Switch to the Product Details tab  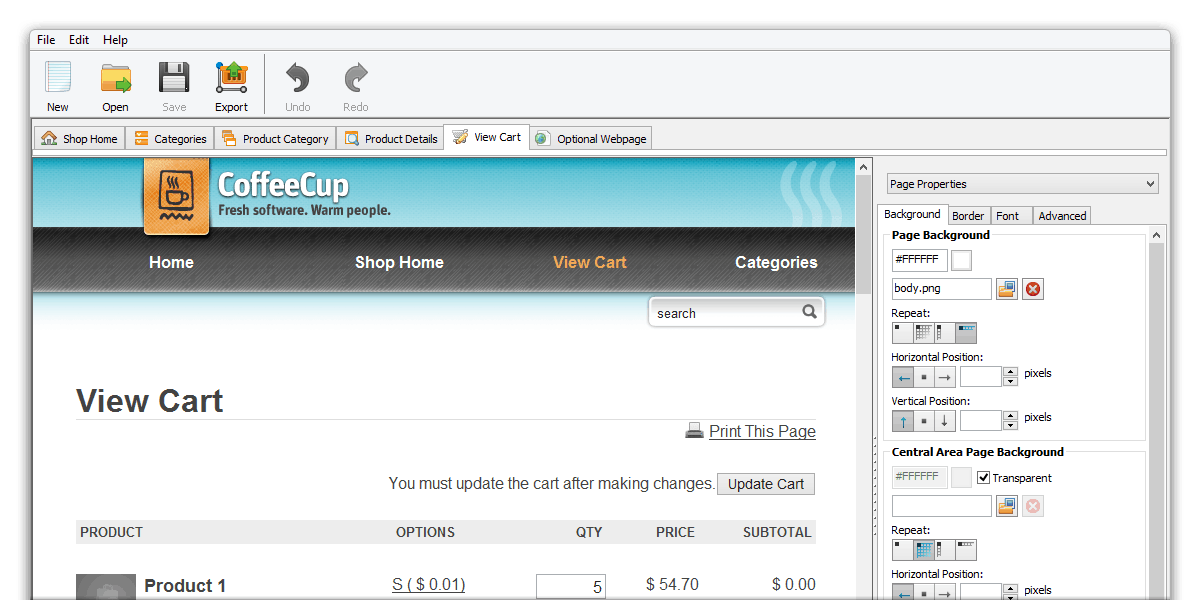point(391,139)
